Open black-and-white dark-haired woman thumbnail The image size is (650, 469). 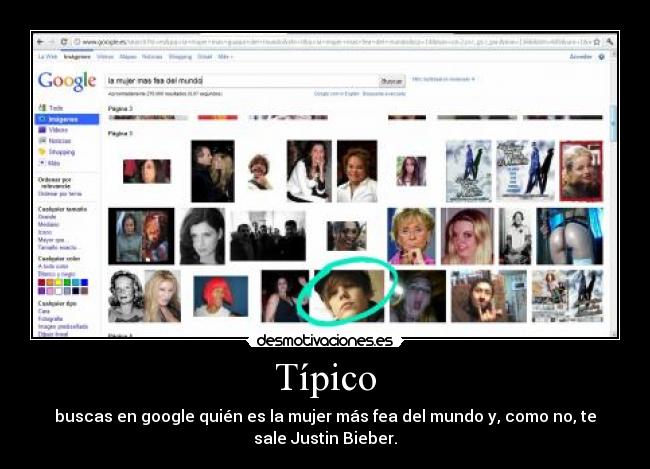click(202, 236)
